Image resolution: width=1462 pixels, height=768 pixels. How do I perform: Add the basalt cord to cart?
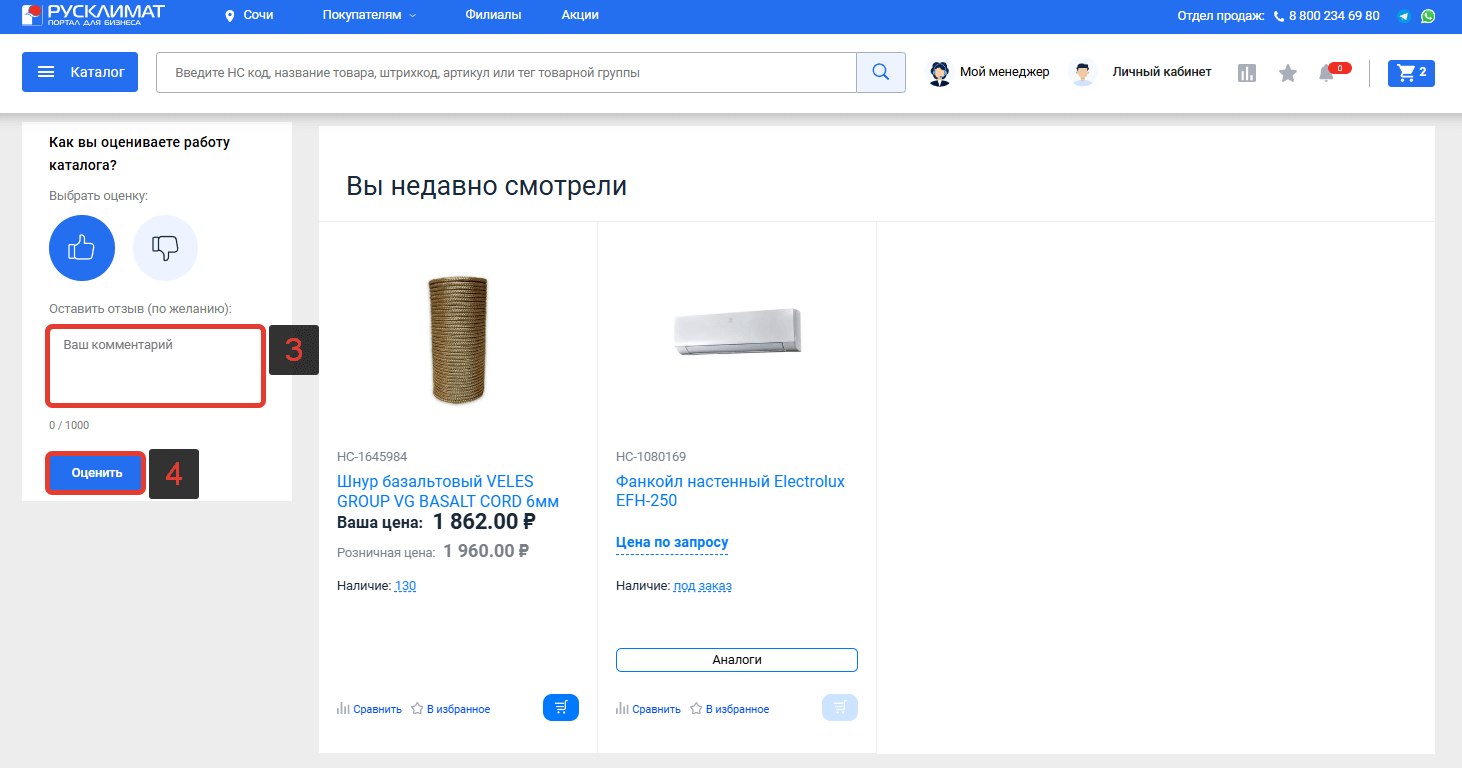[561, 708]
